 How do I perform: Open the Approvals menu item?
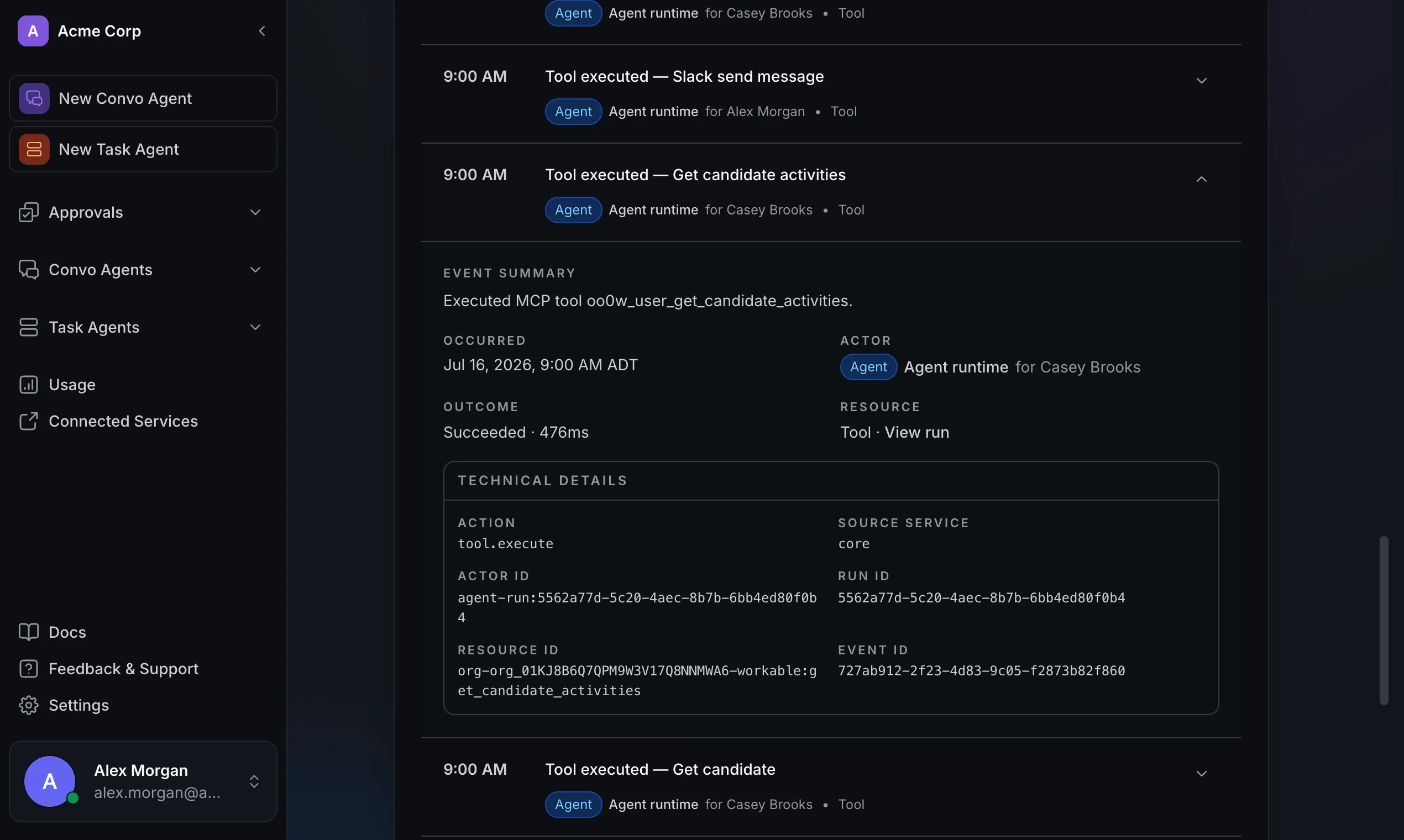click(x=86, y=212)
